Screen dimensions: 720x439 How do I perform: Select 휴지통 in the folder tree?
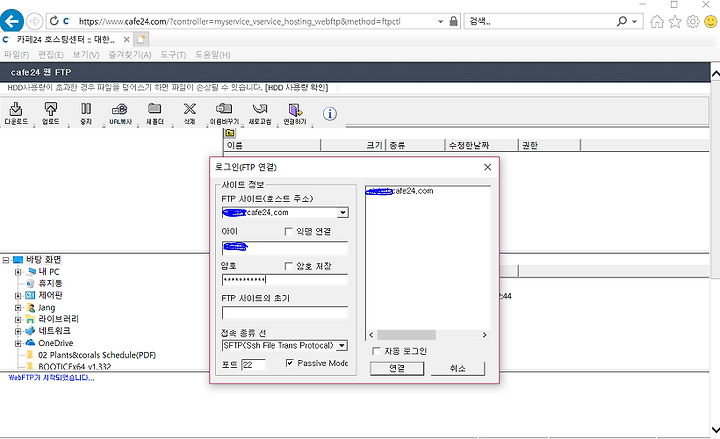pyautogui.click(x=50, y=283)
